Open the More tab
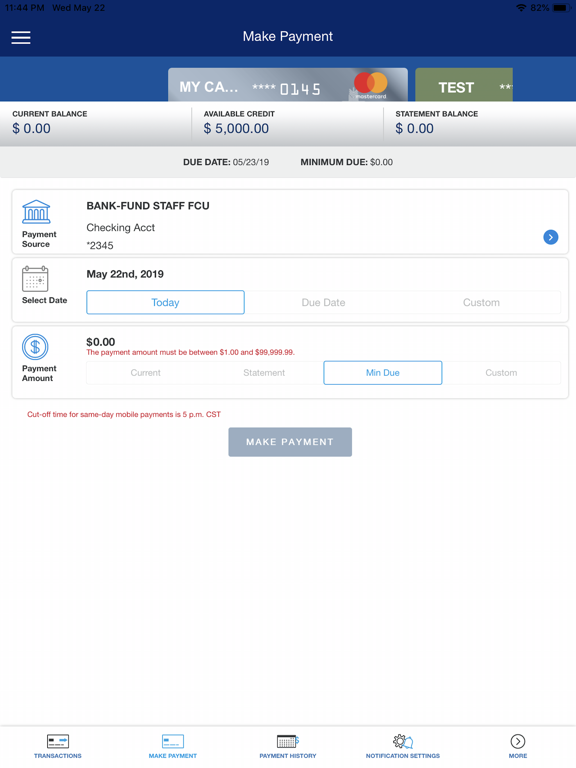The image size is (576, 768). tap(518, 746)
